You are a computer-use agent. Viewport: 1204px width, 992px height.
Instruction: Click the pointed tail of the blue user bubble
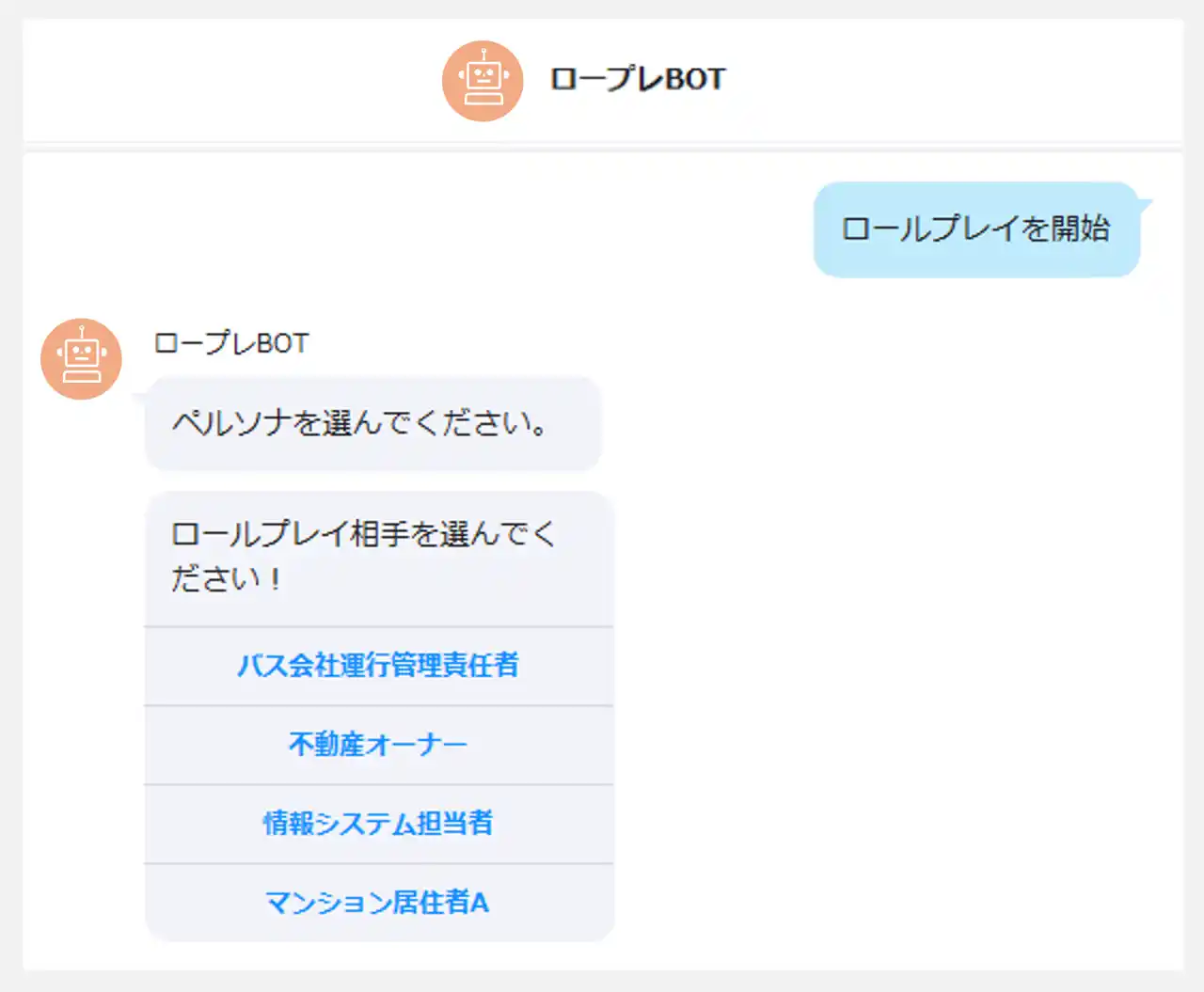(x=1144, y=202)
